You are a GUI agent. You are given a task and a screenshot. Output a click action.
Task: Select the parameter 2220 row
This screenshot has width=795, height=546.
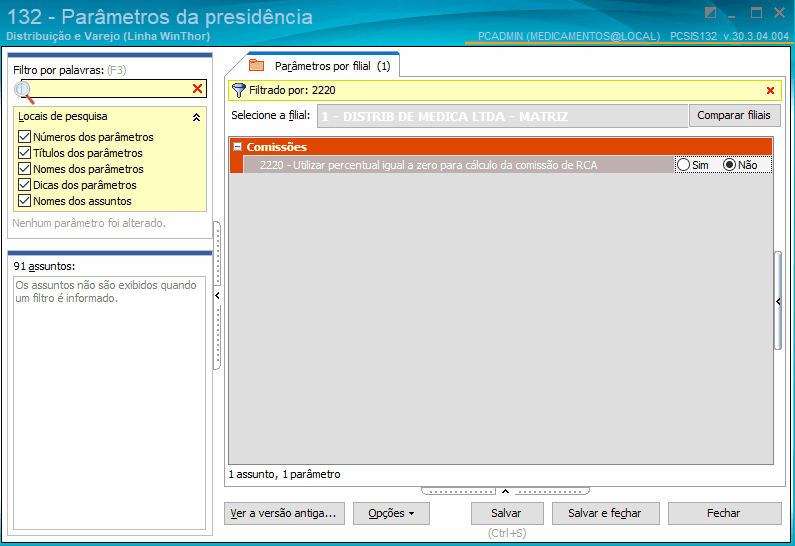[458, 165]
